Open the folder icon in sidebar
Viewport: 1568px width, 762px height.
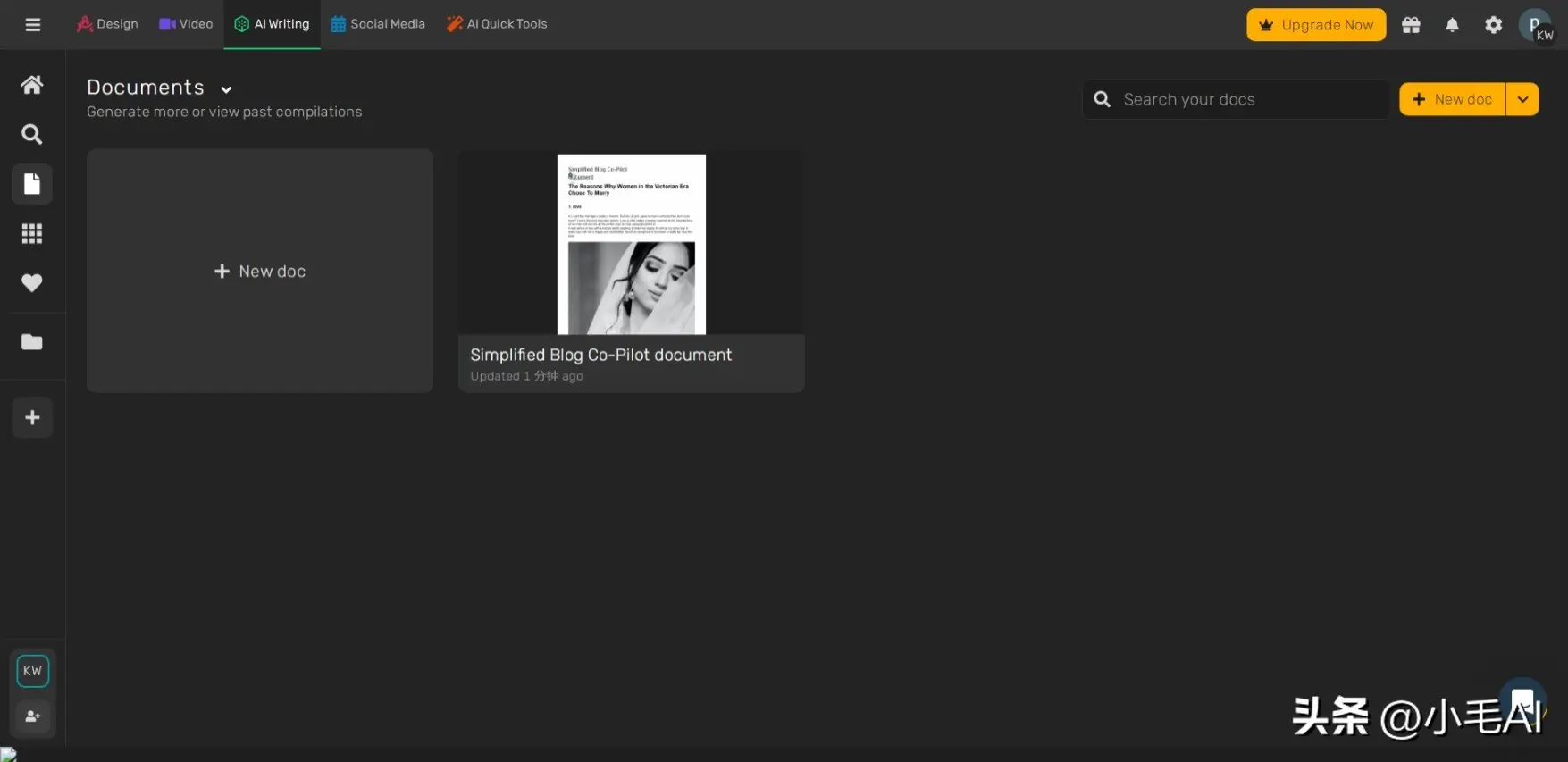(x=32, y=342)
